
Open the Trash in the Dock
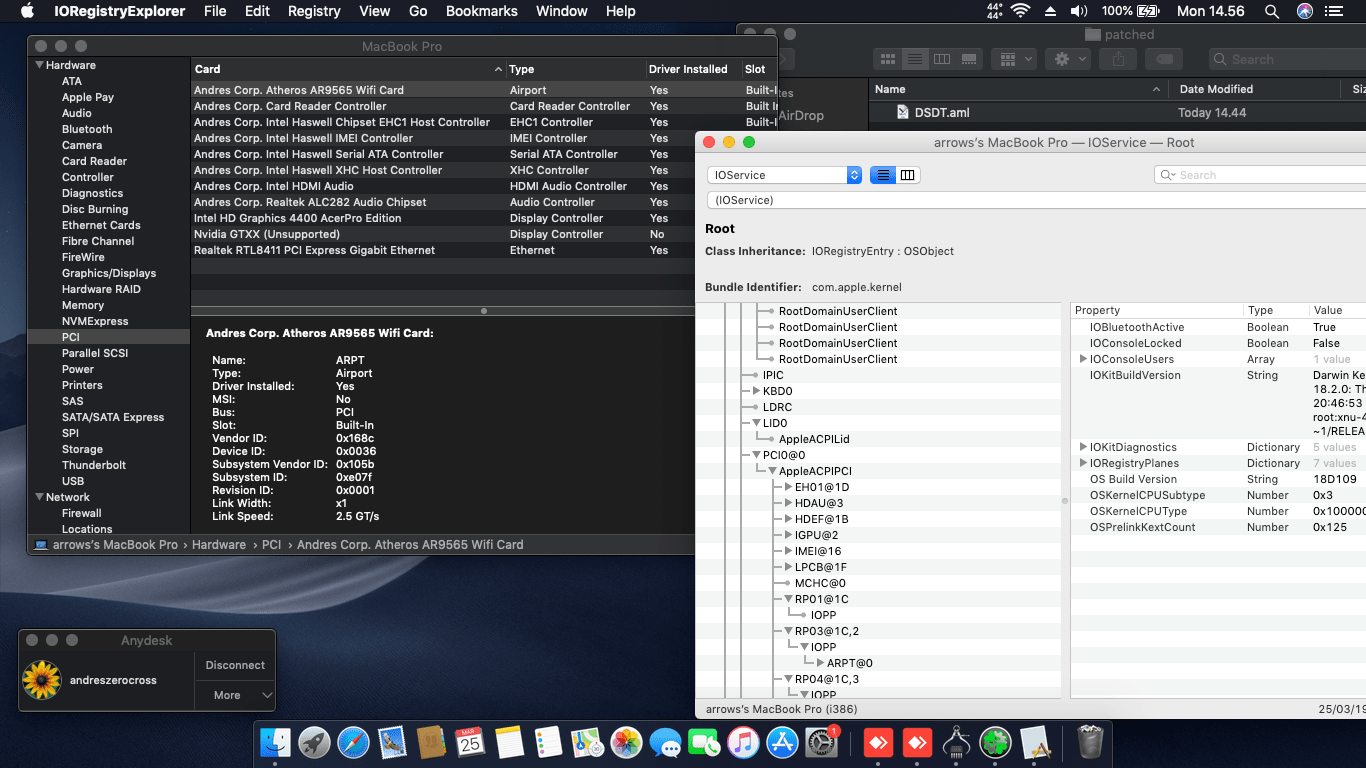(1089, 743)
